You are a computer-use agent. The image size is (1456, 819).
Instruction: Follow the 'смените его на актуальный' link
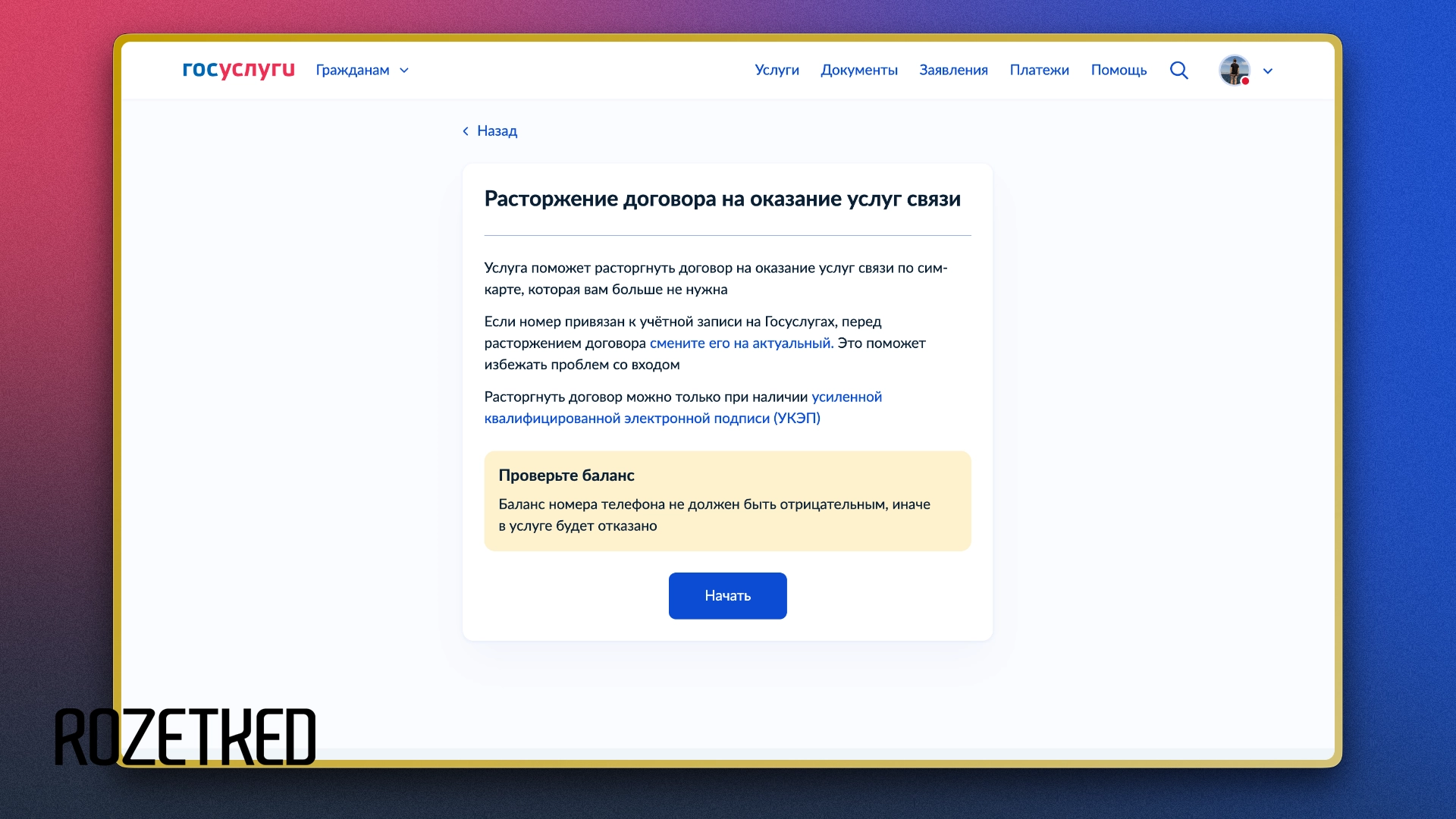(x=741, y=344)
